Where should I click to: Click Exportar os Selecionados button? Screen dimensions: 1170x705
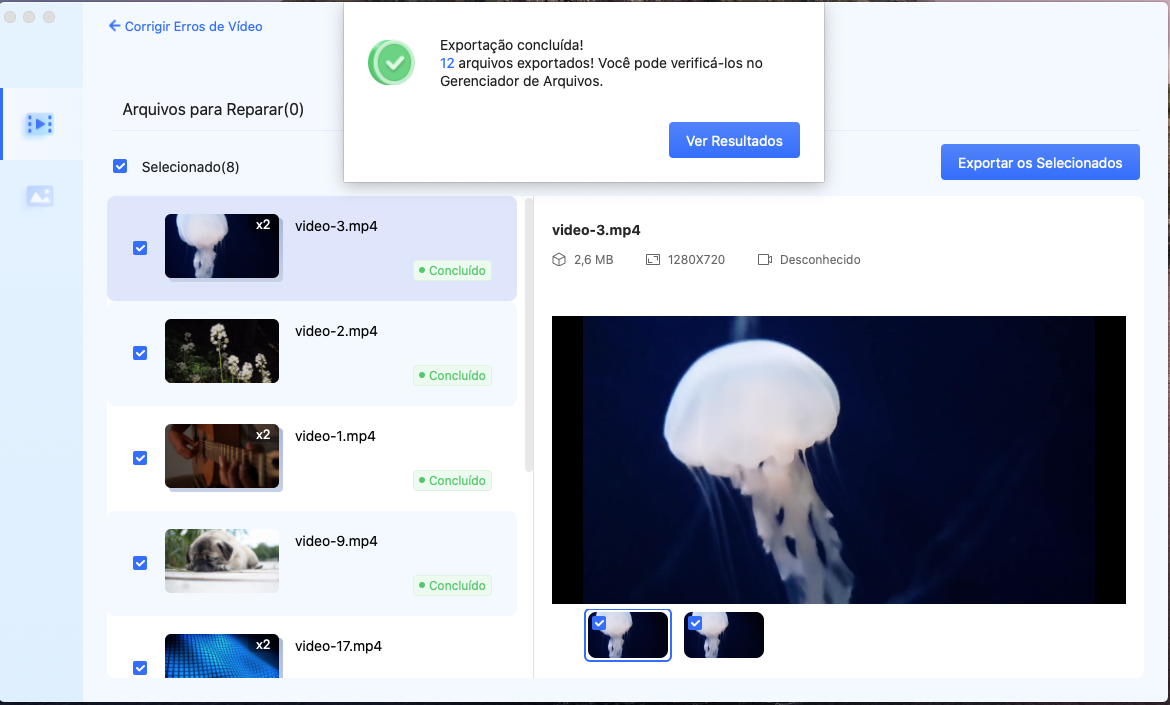[x=1040, y=162]
